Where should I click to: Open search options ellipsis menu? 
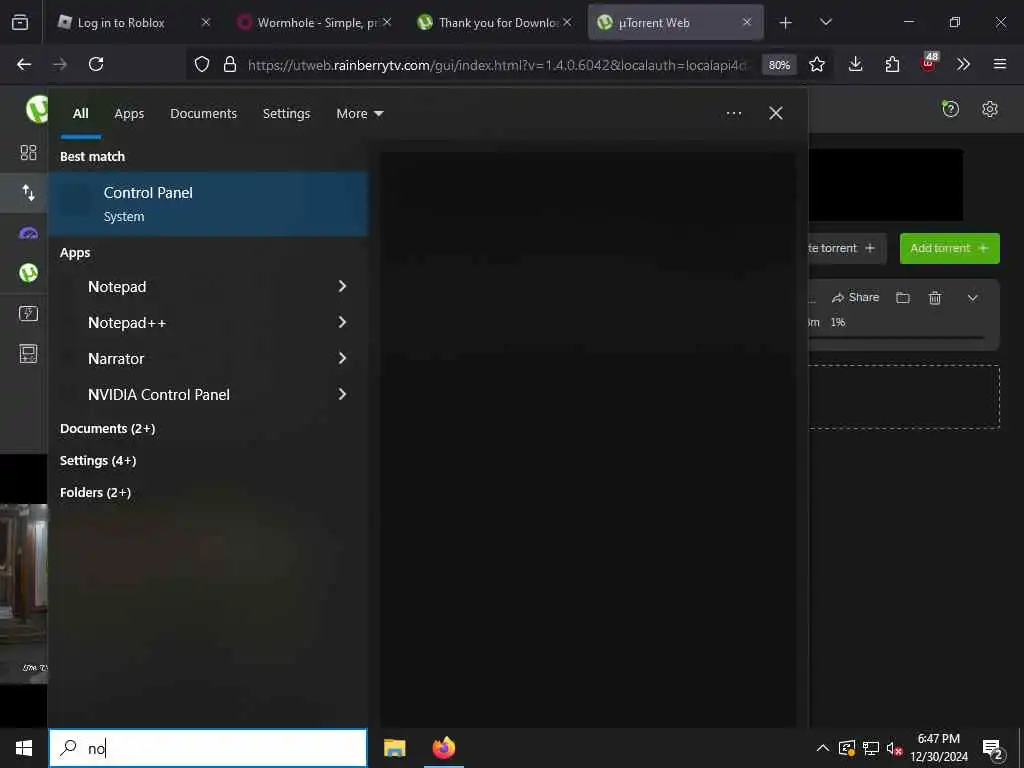(x=733, y=114)
